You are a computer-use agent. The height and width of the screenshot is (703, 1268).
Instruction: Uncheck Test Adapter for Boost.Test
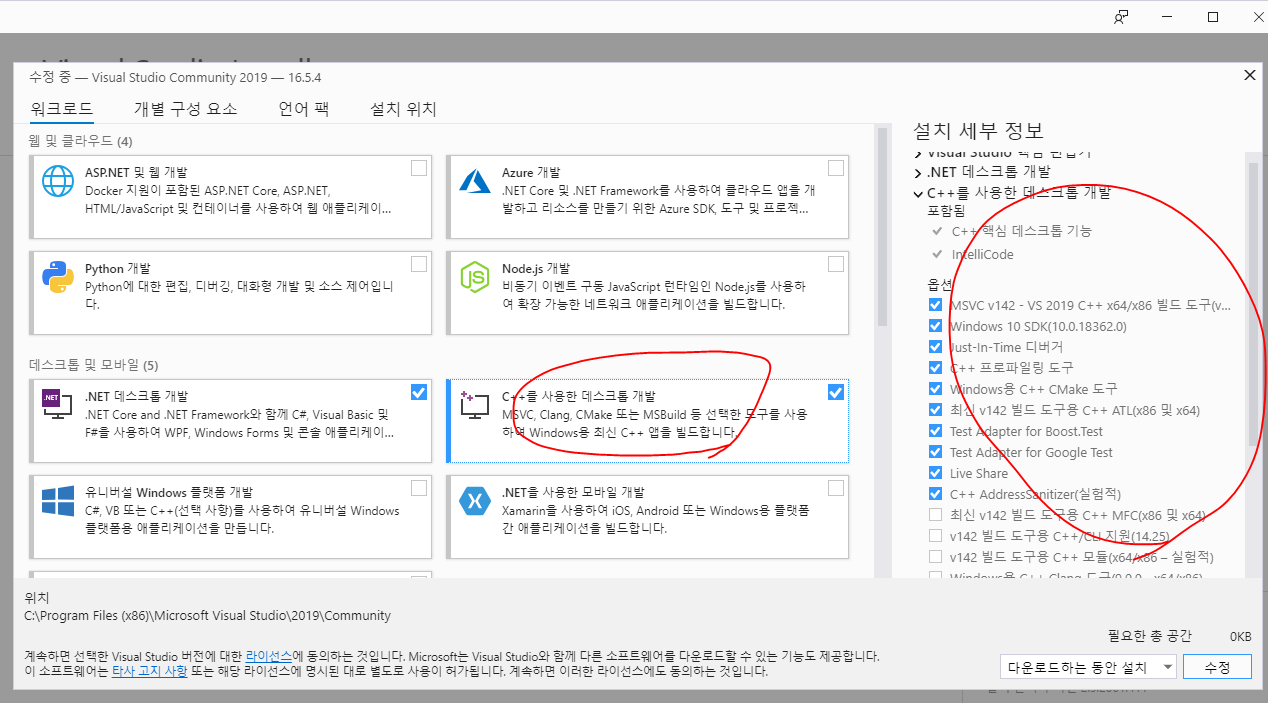935,431
